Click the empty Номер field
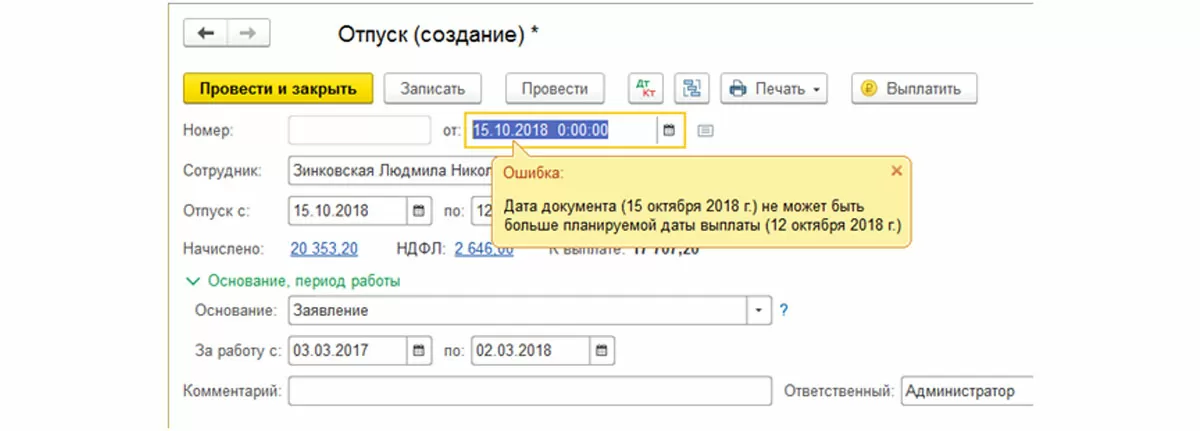The image size is (1200, 431). click(359, 130)
